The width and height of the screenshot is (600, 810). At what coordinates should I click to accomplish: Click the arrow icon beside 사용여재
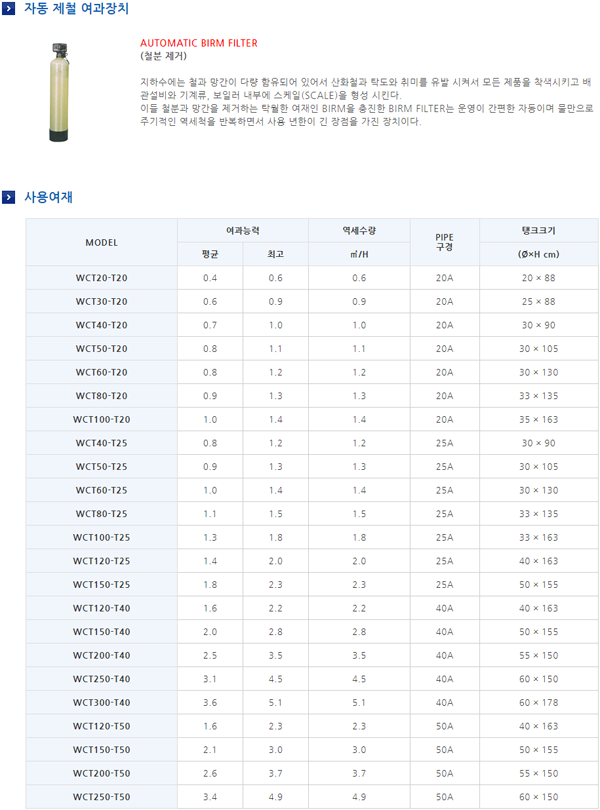[9, 197]
